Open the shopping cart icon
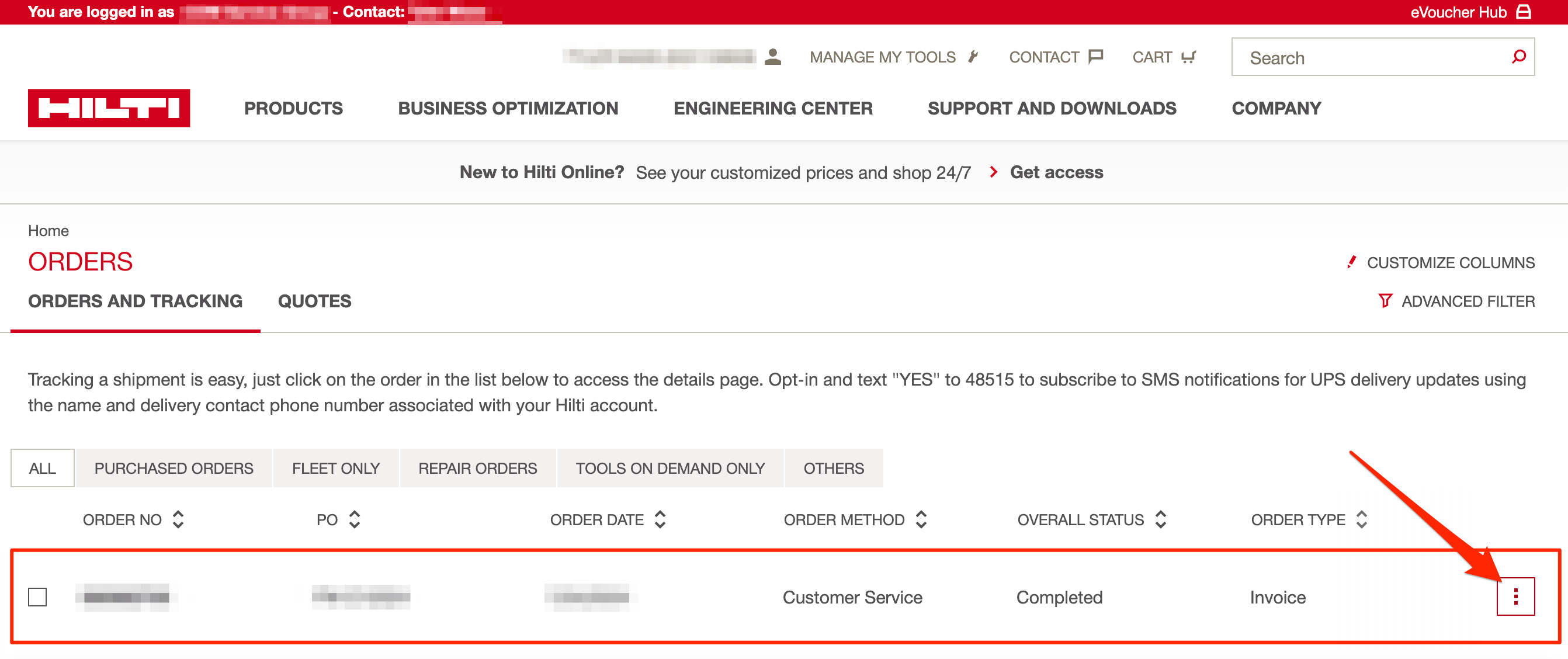 (x=1188, y=57)
